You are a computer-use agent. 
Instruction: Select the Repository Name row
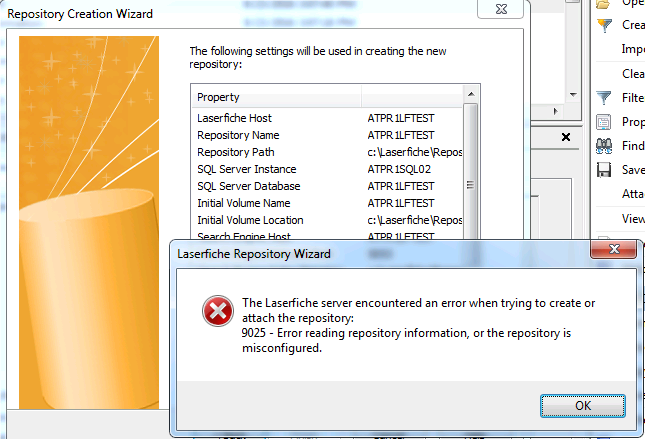[x=327, y=135]
